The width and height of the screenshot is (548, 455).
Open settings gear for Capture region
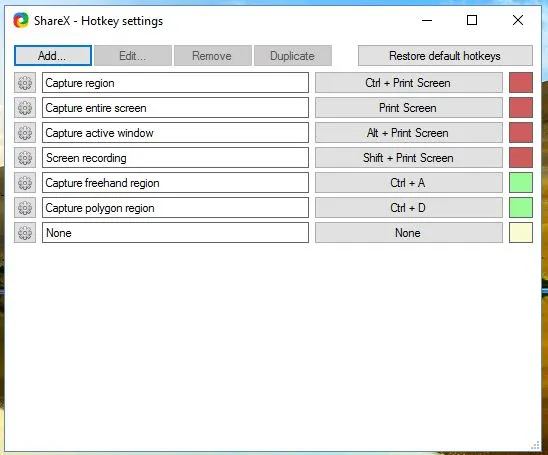25,83
